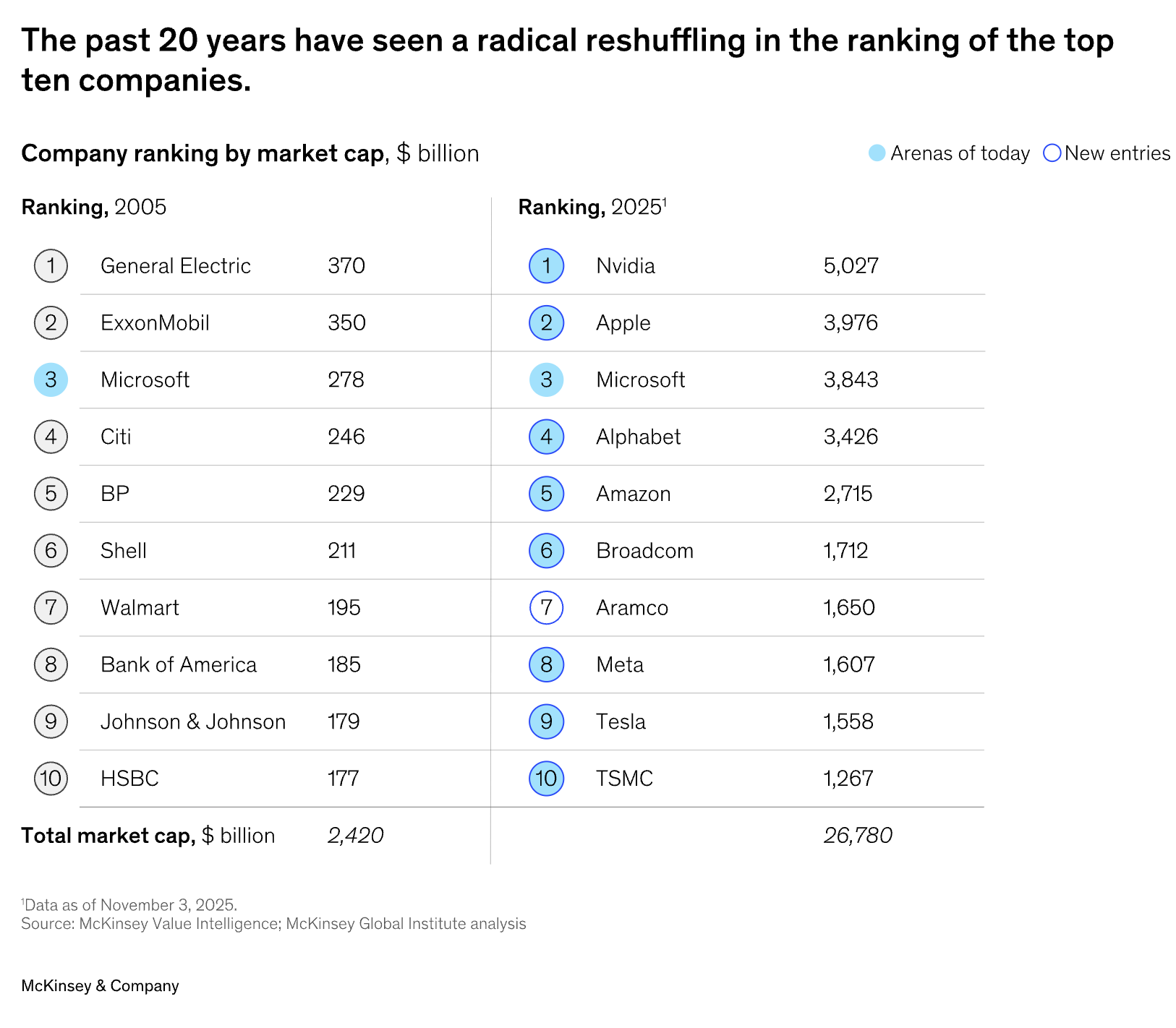
Task: Click the Johnson & Johnson company name
Action: pos(193,721)
